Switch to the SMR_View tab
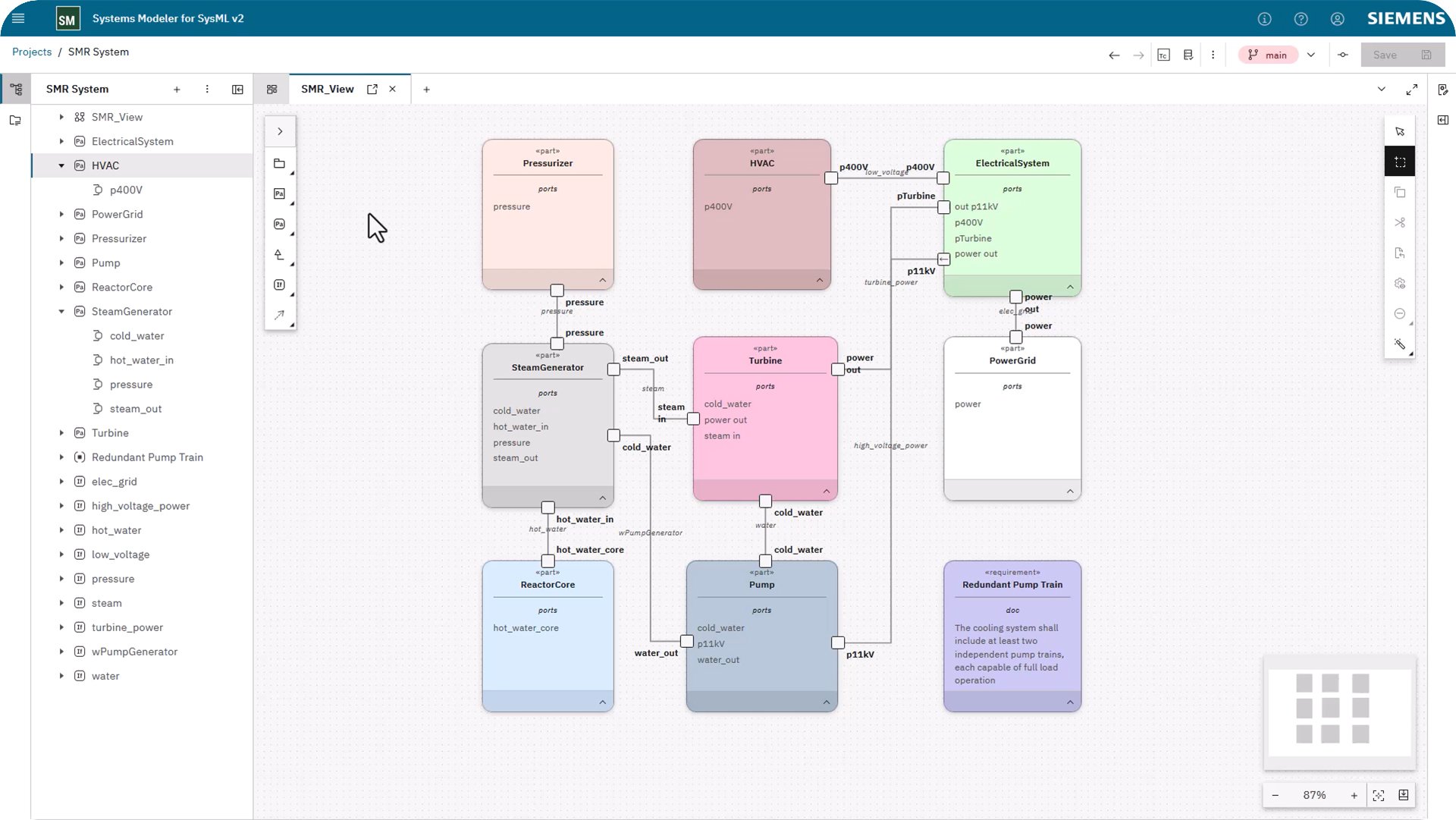The width and height of the screenshot is (1456, 820). point(328,90)
